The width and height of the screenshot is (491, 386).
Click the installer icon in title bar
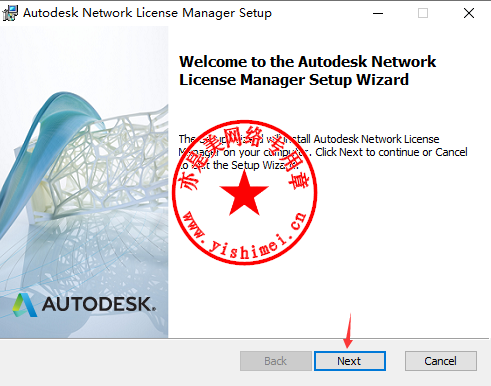[x=10, y=13]
